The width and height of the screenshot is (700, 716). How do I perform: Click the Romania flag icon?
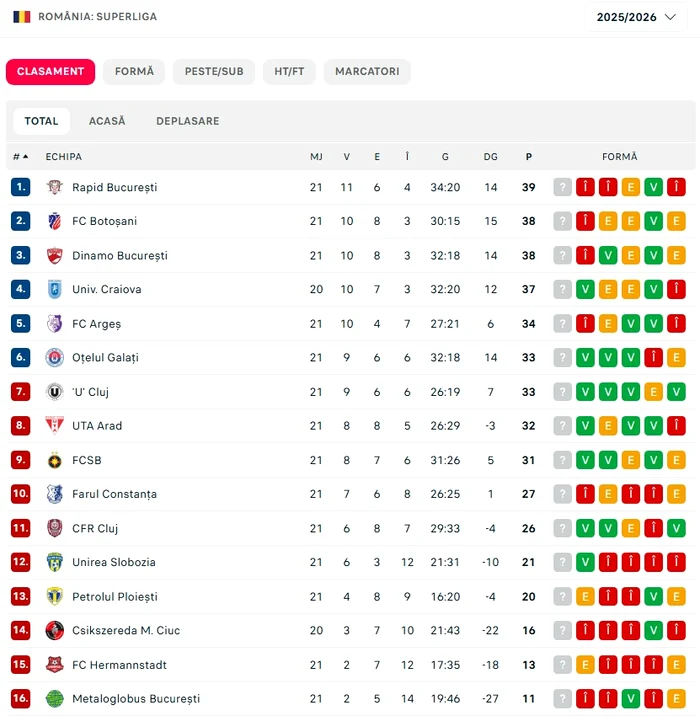(21, 17)
